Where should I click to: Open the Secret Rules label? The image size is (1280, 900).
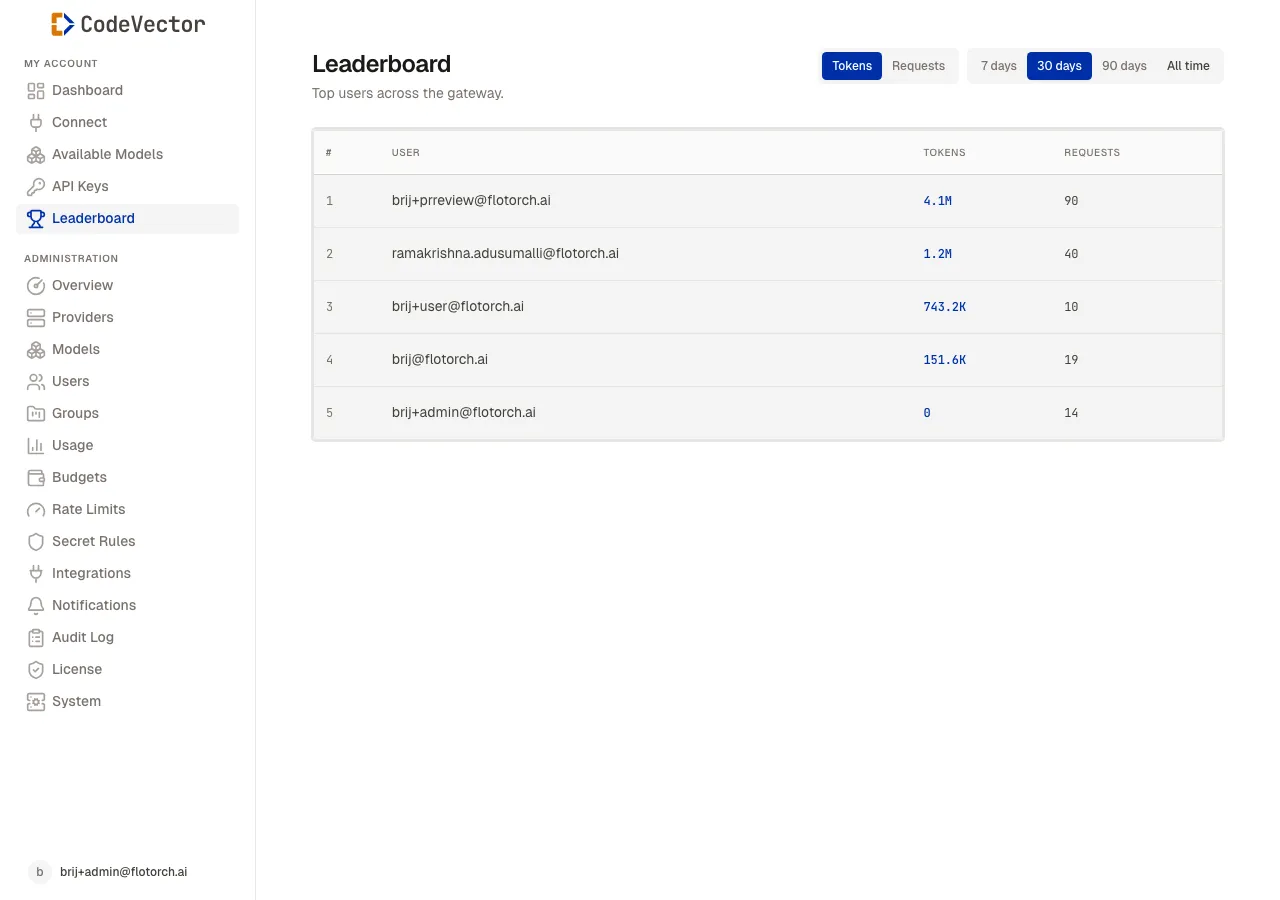94,541
